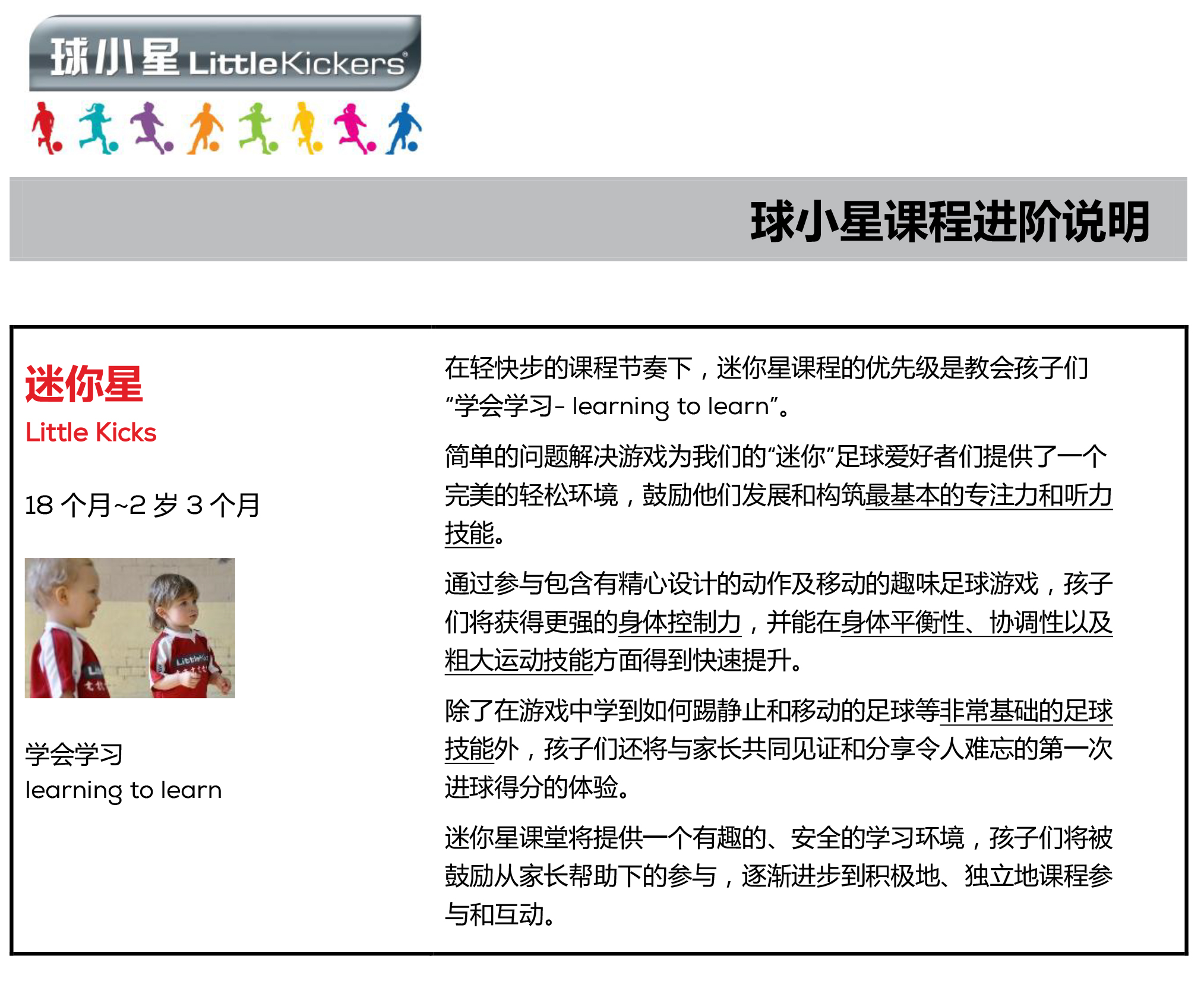
Task: Click the LittleKickers logo banner
Action: (x=225, y=53)
